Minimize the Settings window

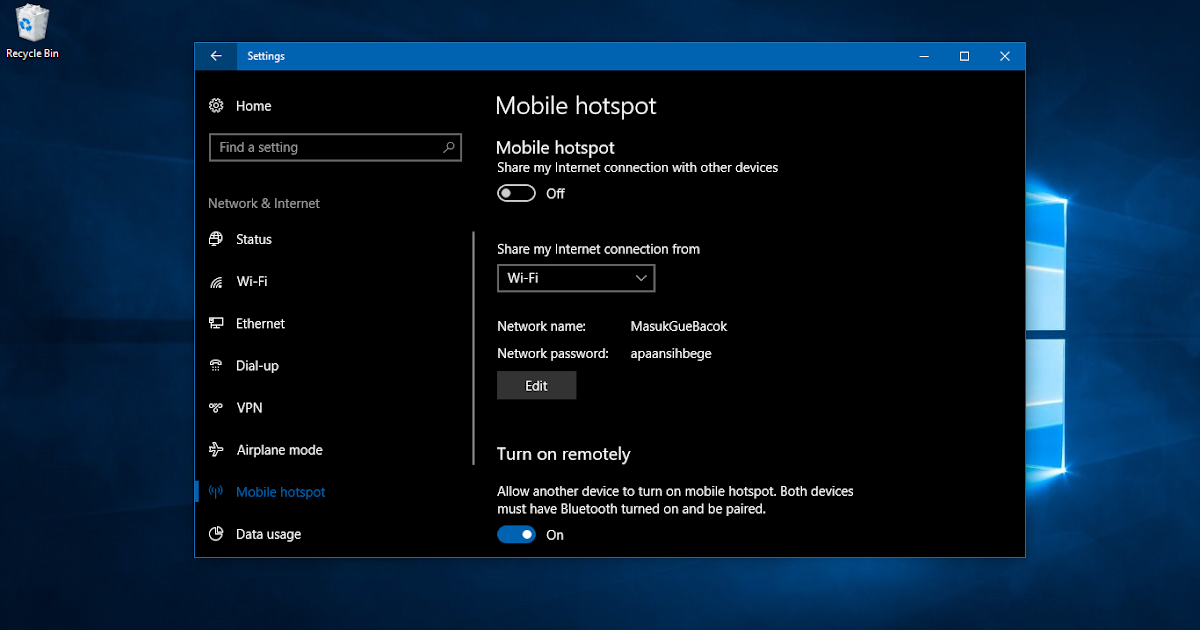[x=924, y=56]
